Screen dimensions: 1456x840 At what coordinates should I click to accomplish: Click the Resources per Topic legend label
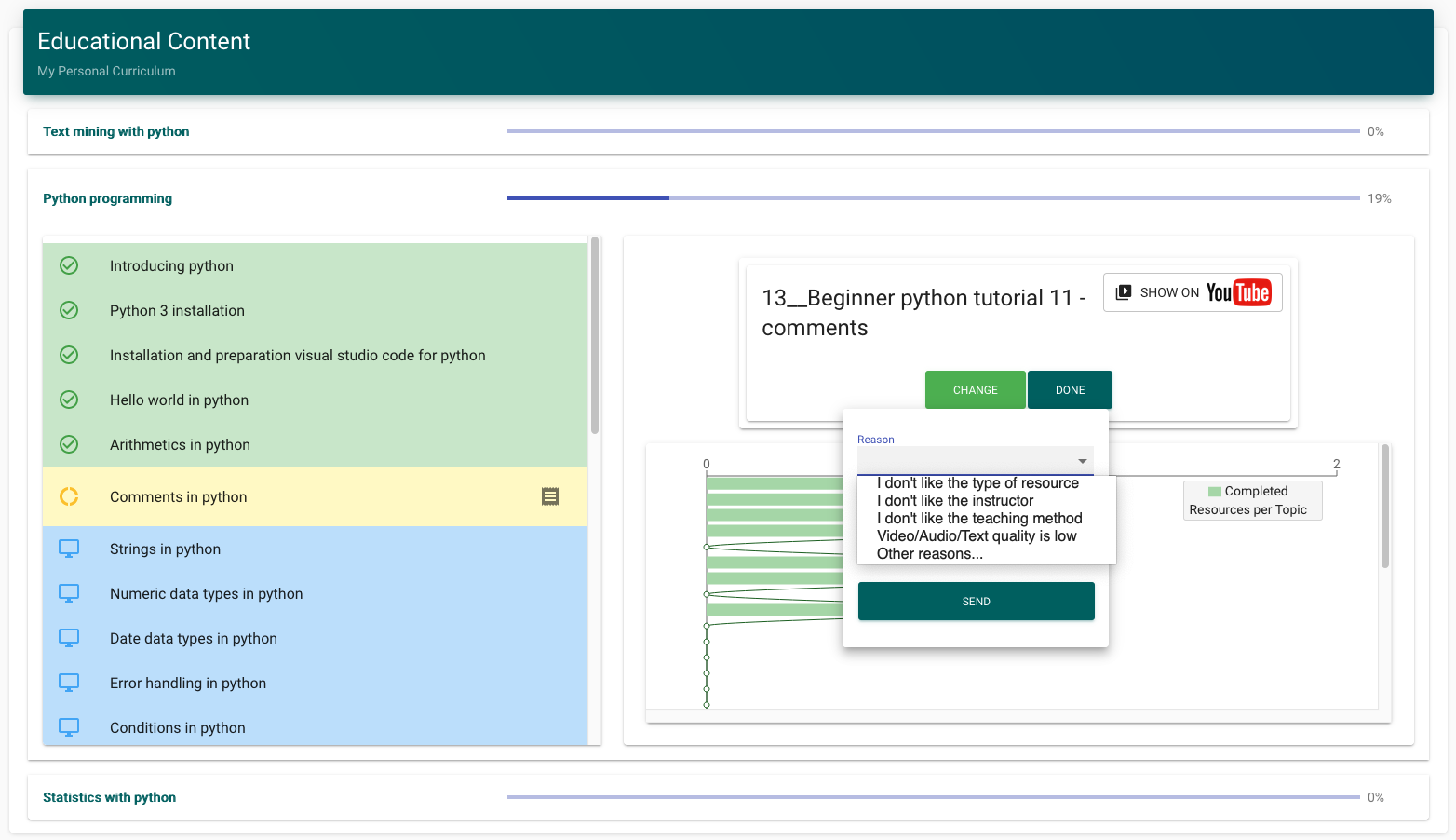(x=1247, y=509)
